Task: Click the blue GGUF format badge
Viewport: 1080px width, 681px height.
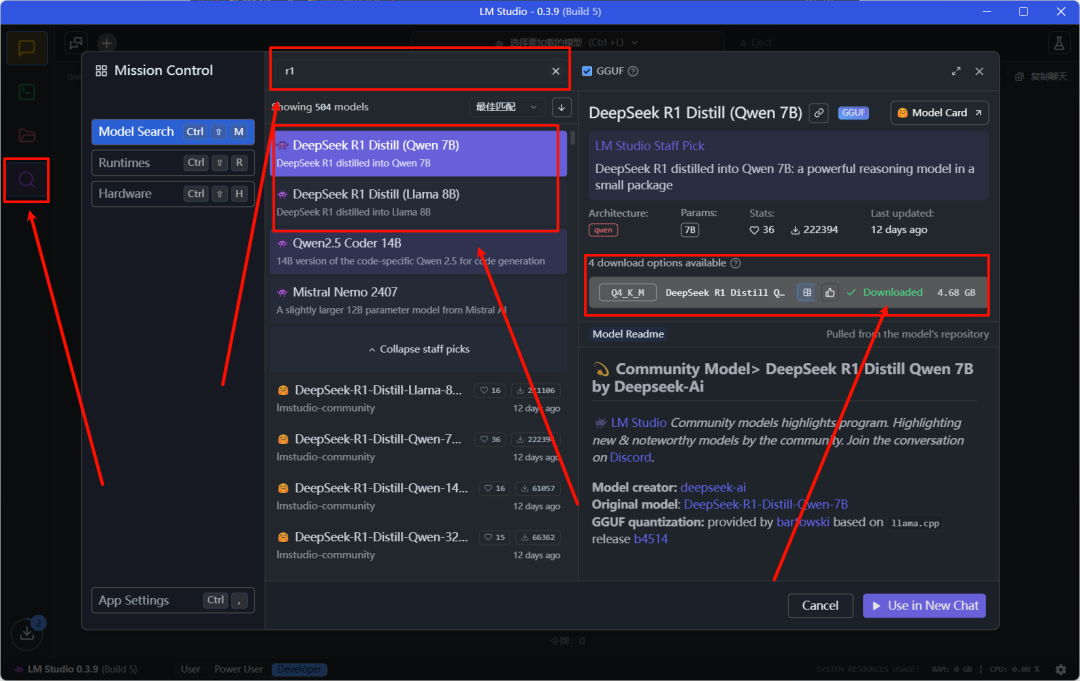Action: pos(853,113)
